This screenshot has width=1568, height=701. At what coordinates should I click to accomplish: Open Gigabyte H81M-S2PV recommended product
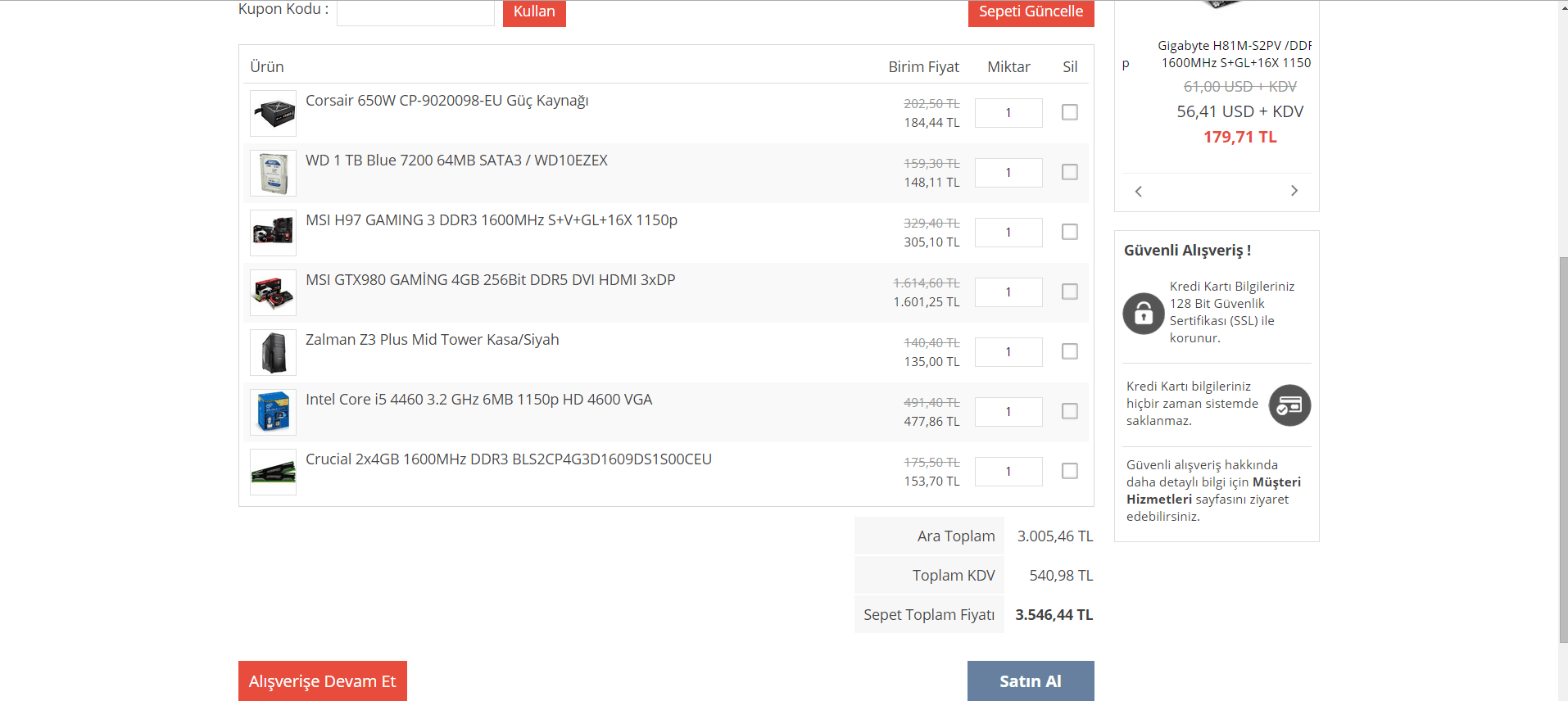point(1235,54)
